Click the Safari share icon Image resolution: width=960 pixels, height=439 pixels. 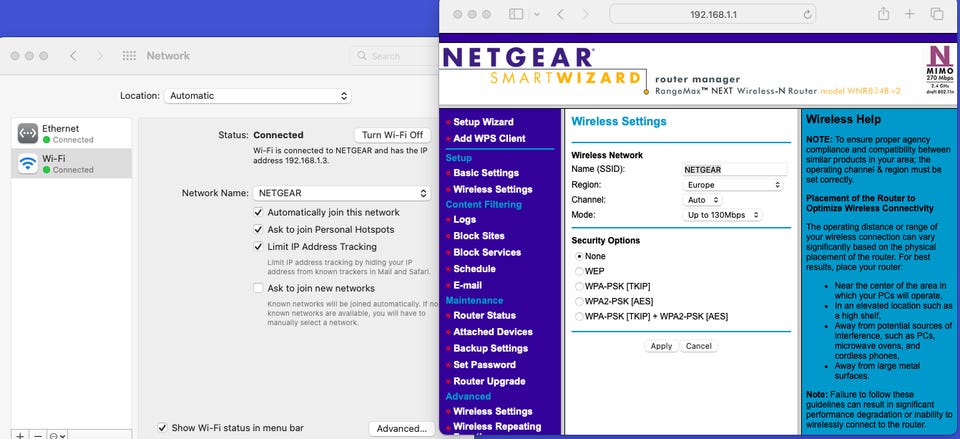pyautogui.click(x=883, y=14)
